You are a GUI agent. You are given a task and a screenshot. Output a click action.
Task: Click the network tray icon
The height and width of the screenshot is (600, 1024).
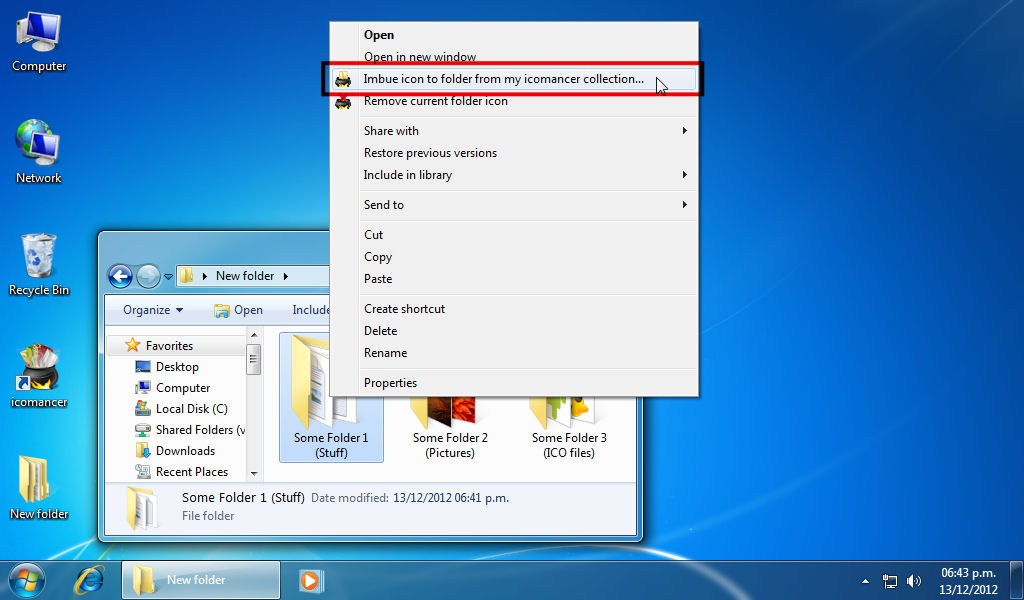(889, 581)
